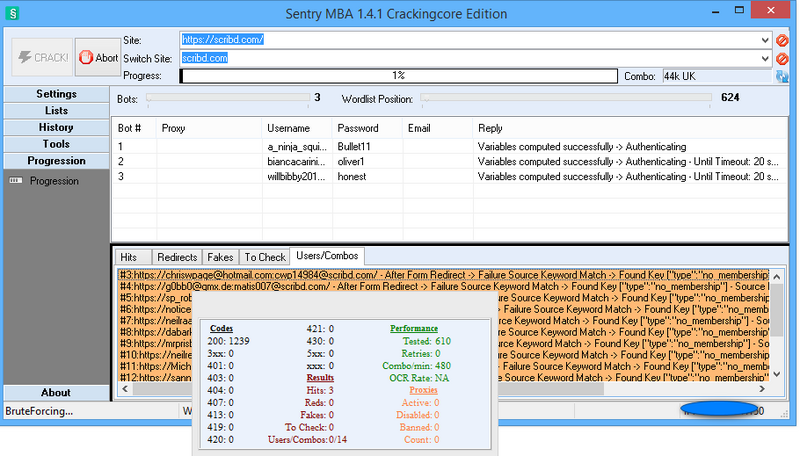The height and width of the screenshot is (456, 800).
Task: Clear the Switch Site field with red icon
Action: tap(782, 59)
